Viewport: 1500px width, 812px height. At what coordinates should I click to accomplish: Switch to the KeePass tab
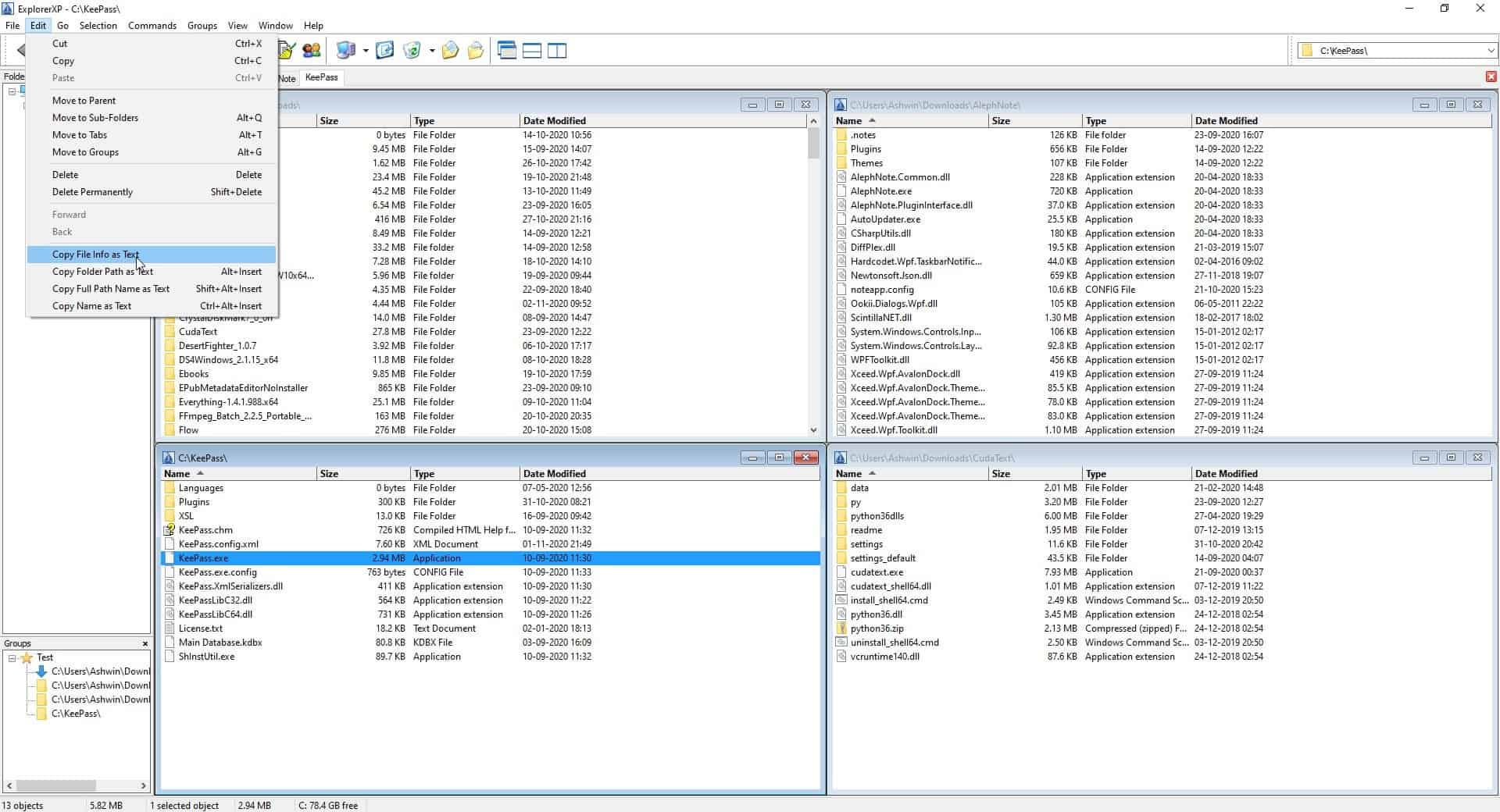point(322,77)
